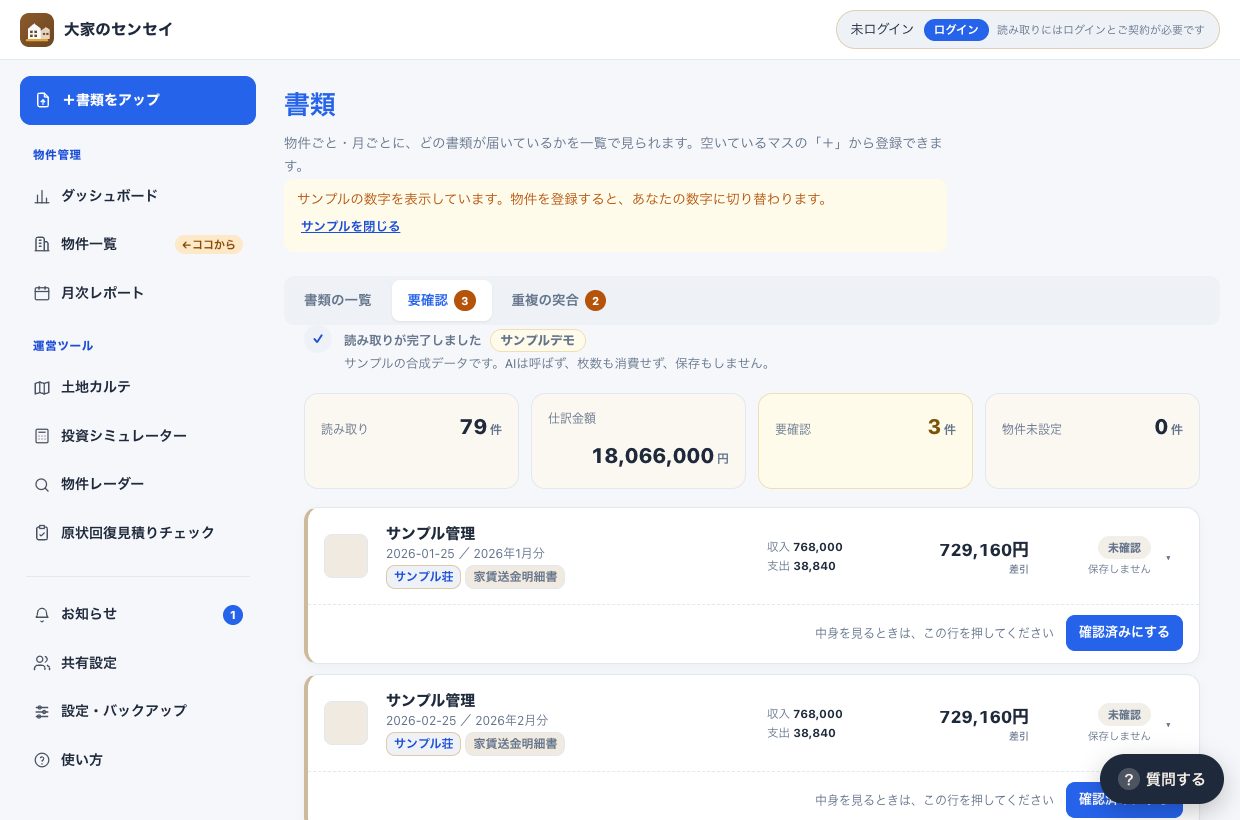Click the 729,160円 amount in the 2026年1月分 row

tap(984, 550)
